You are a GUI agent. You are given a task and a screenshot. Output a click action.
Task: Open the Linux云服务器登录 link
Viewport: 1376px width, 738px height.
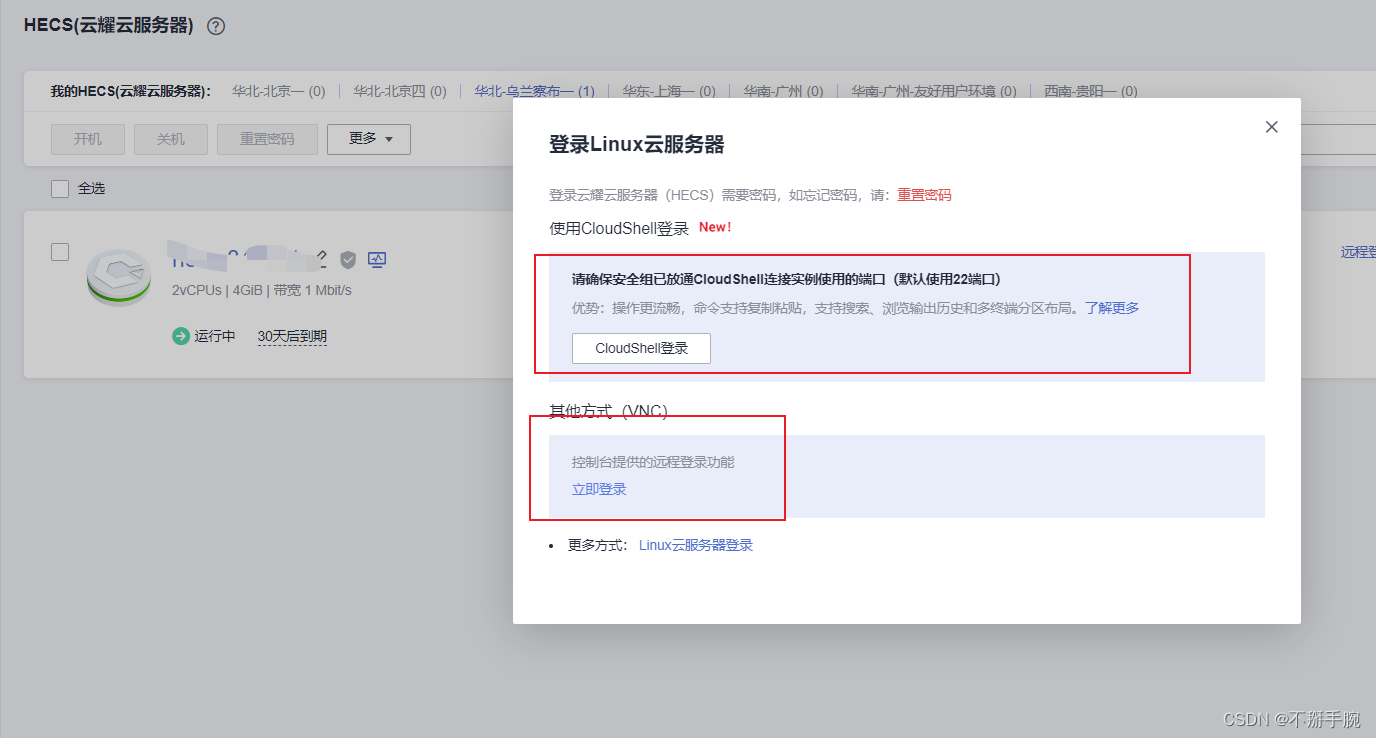click(696, 545)
